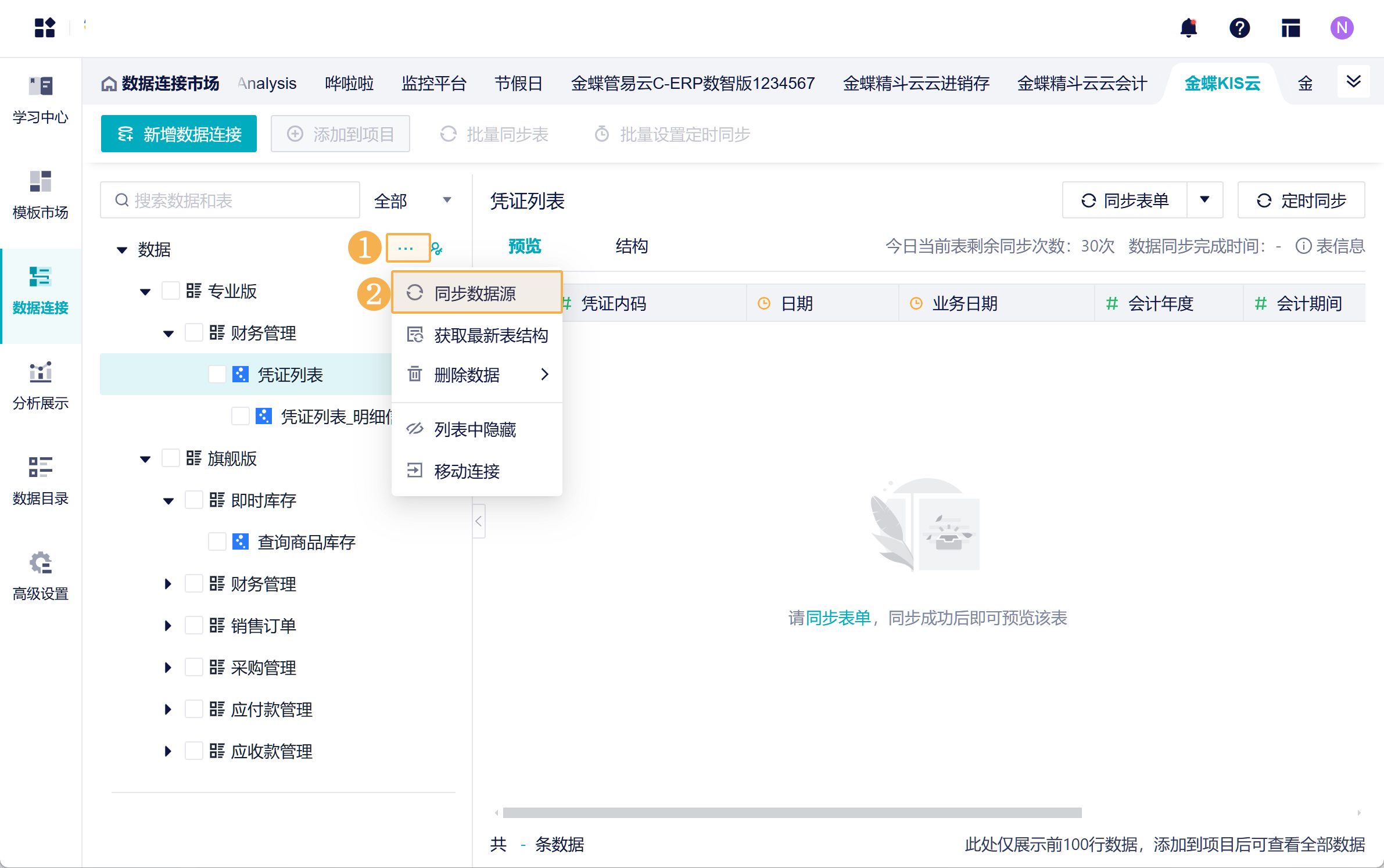Open the 同步表单 dropdown arrow
Image resolution: width=1384 pixels, height=868 pixels.
click(x=1205, y=200)
